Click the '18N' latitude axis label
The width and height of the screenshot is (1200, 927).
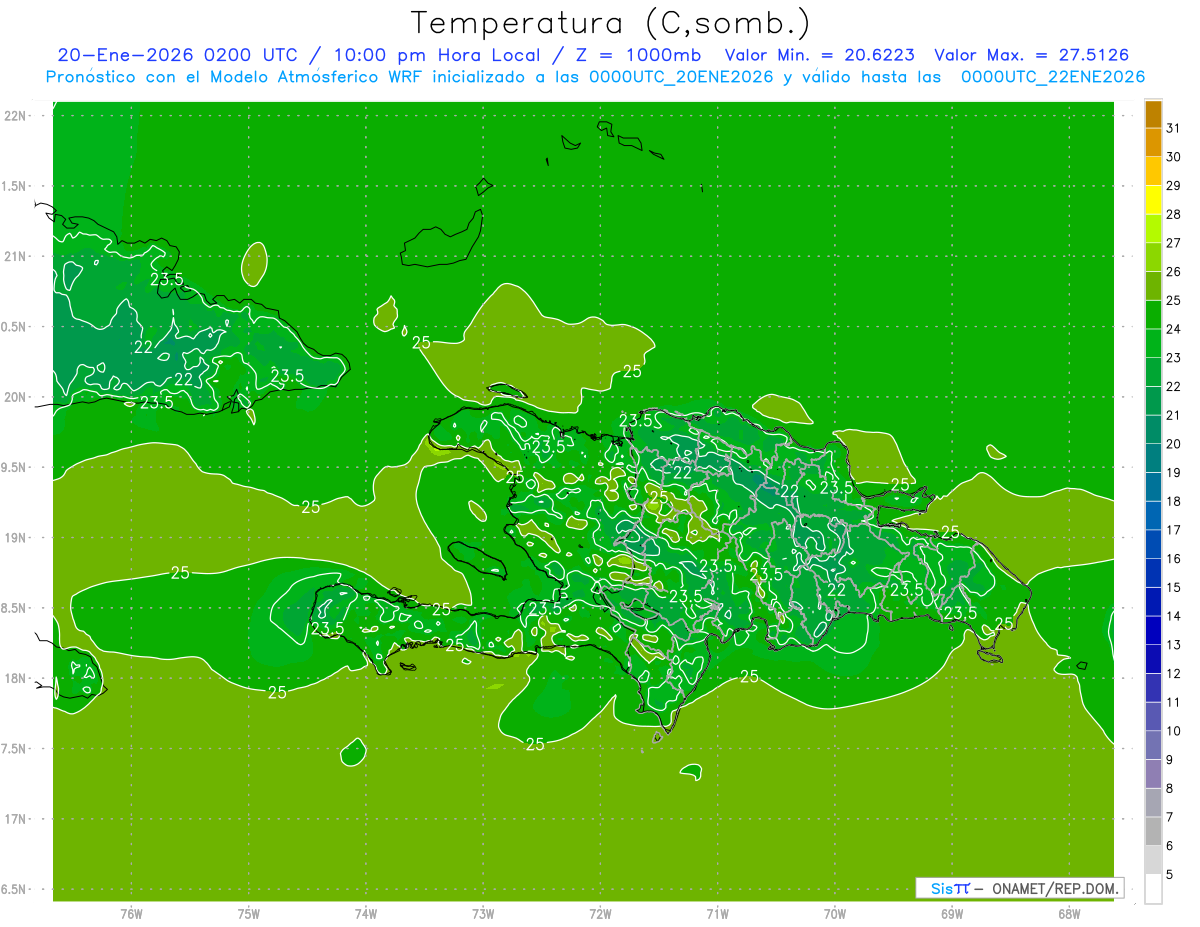coord(16,679)
